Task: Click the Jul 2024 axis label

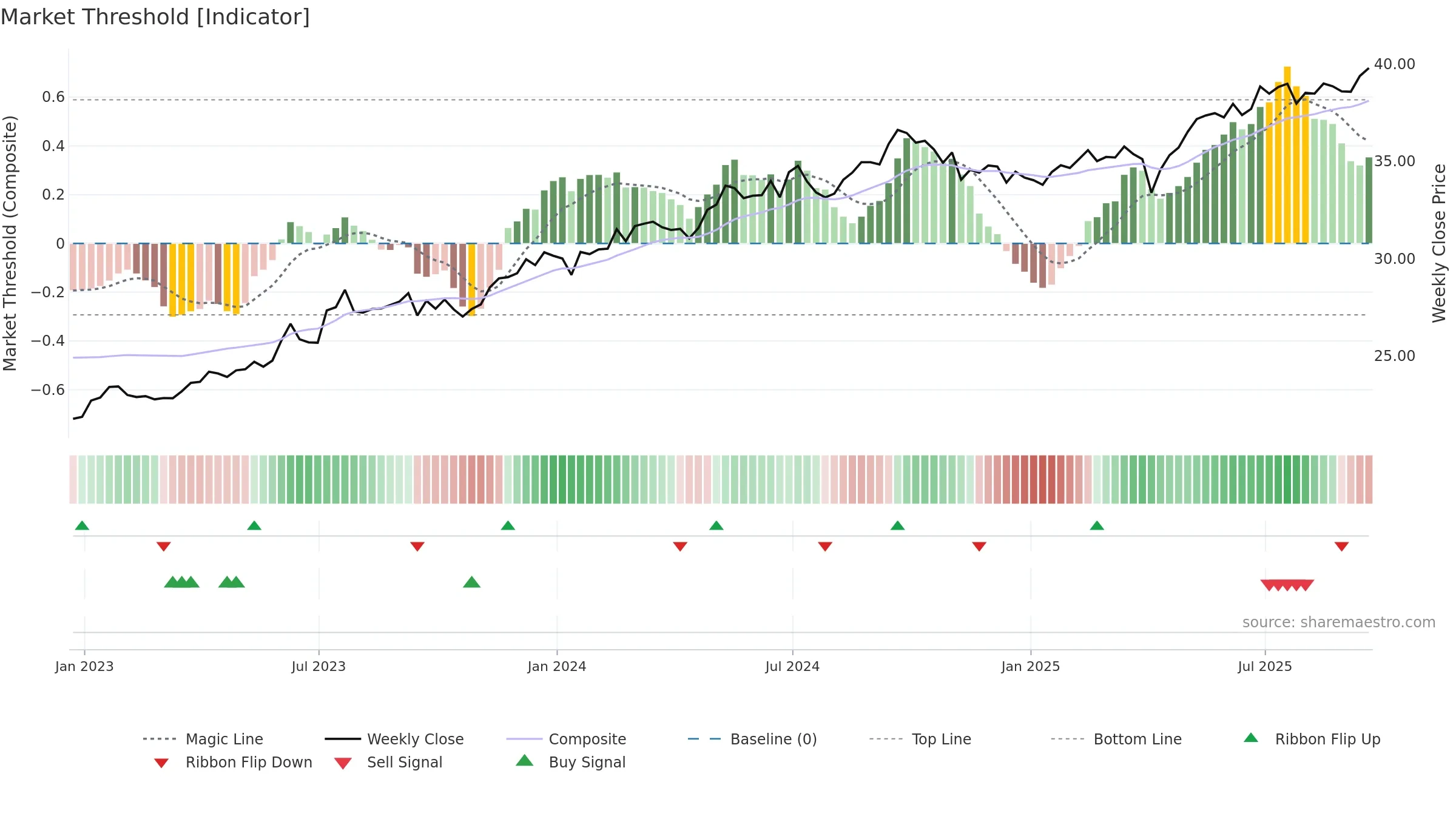Action: (x=792, y=667)
